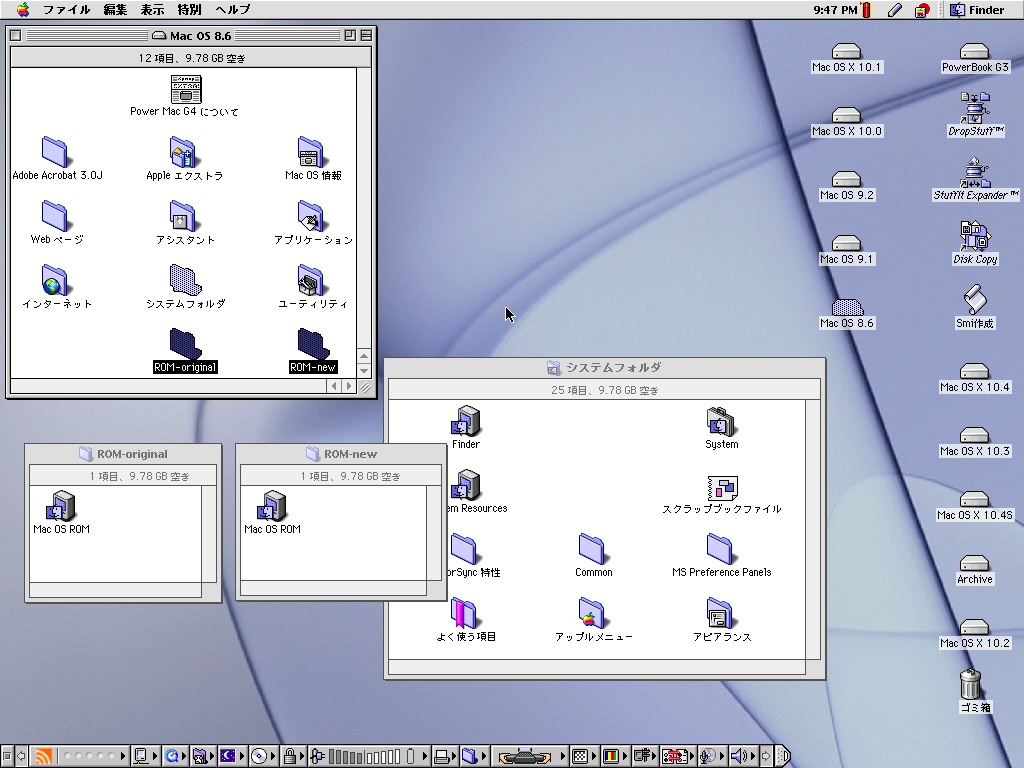Select the Mac OS X 10.1 disk

[x=846, y=51]
